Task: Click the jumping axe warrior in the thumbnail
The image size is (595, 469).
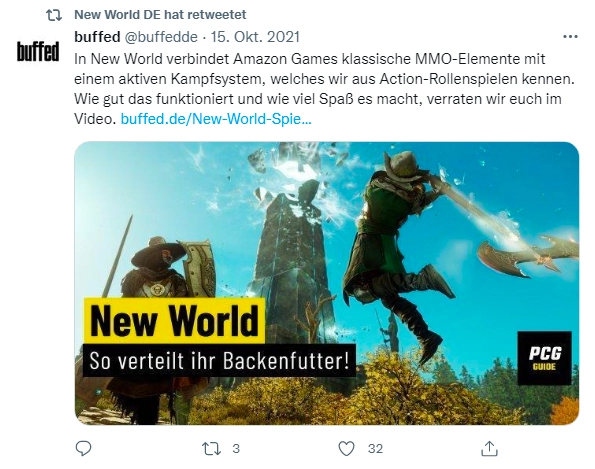Action: [x=398, y=243]
